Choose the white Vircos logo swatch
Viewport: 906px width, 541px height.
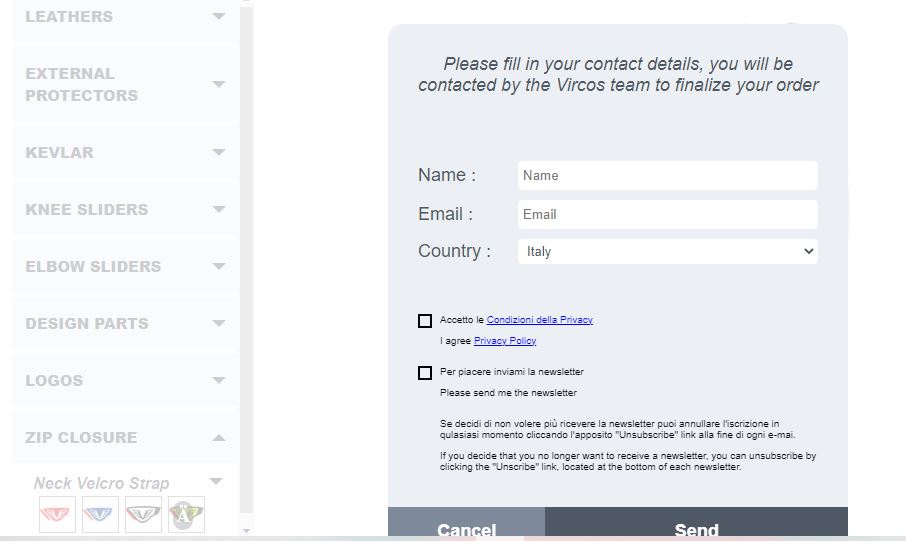click(x=143, y=514)
